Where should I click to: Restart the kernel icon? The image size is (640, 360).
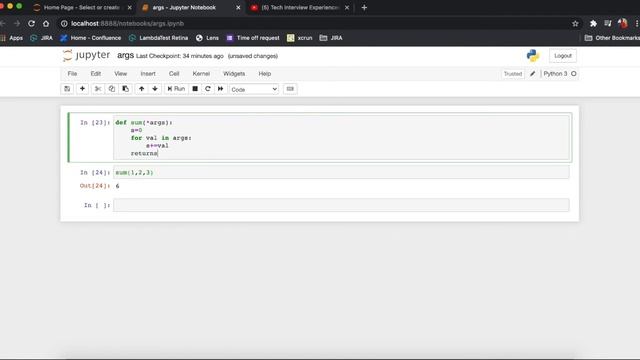(208, 89)
